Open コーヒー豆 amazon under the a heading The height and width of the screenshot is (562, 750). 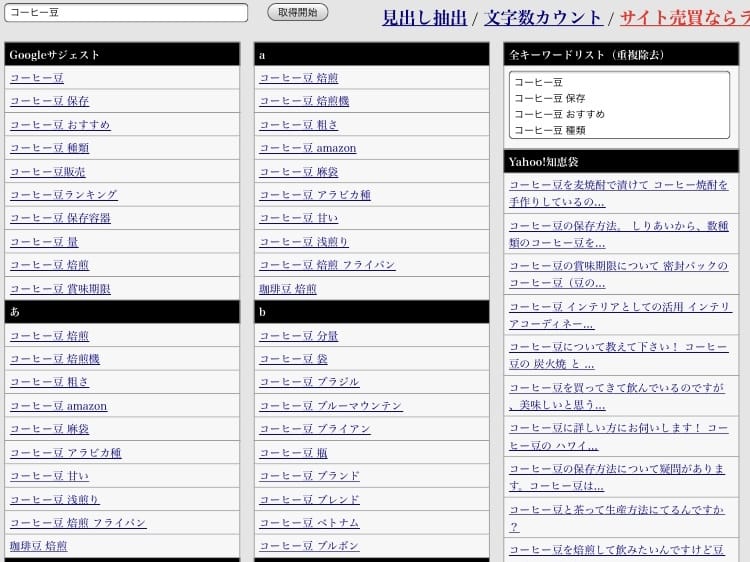(x=308, y=148)
